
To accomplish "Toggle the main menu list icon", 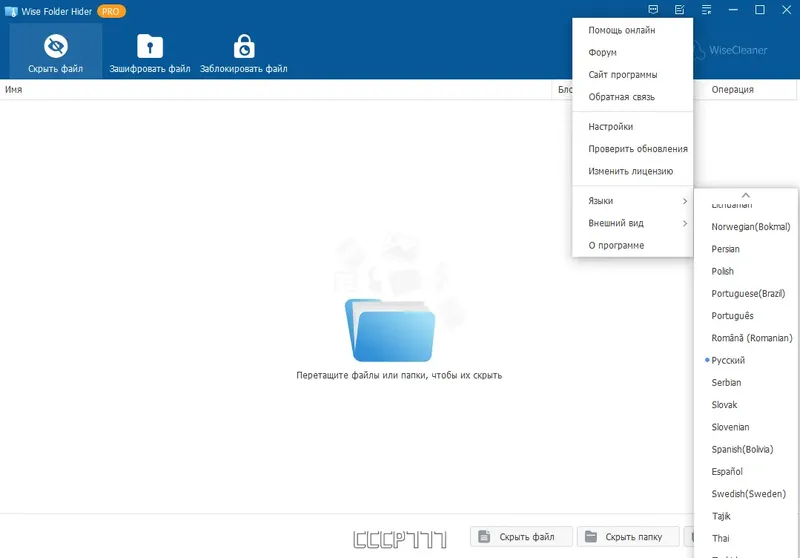I will pyautogui.click(x=706, y=10).
